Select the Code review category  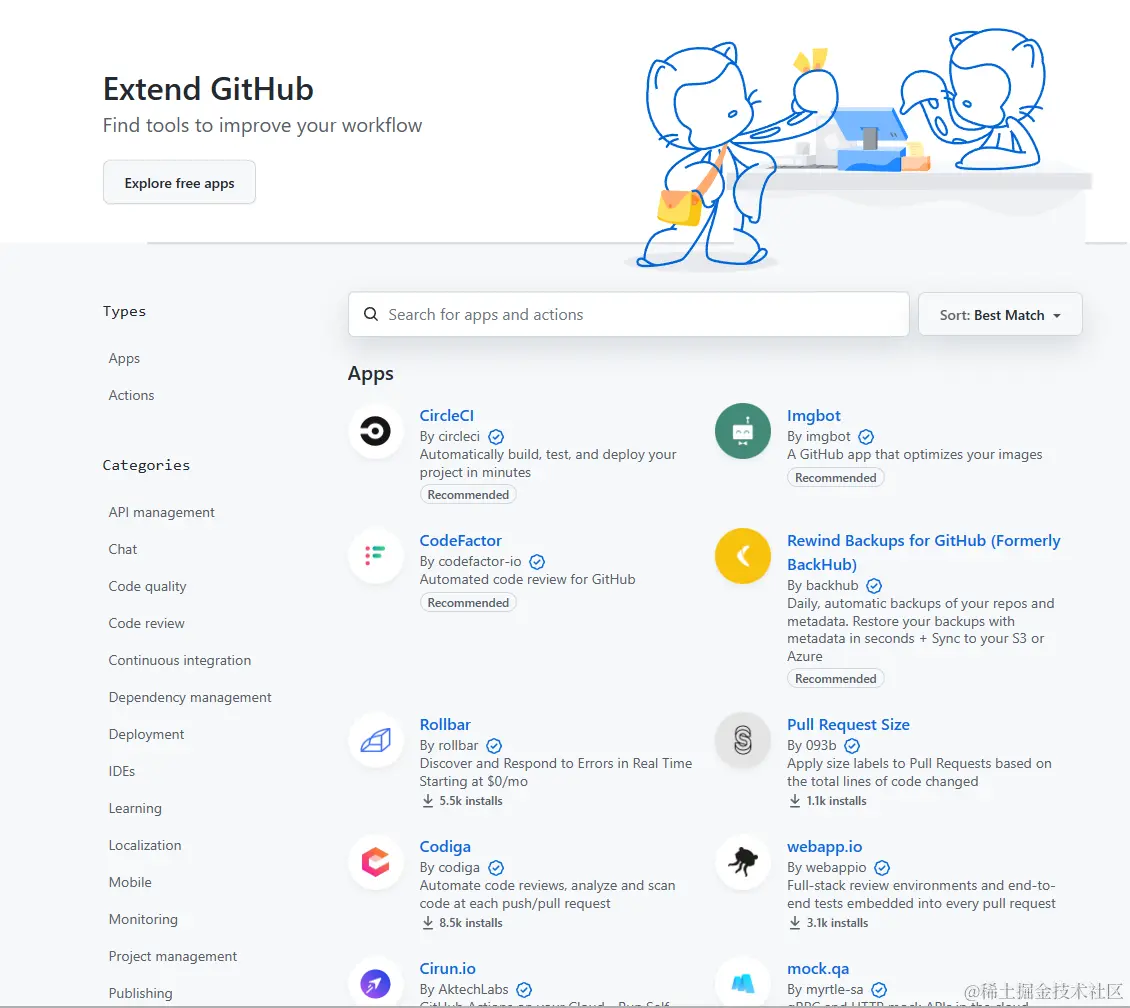pos(146,623)
